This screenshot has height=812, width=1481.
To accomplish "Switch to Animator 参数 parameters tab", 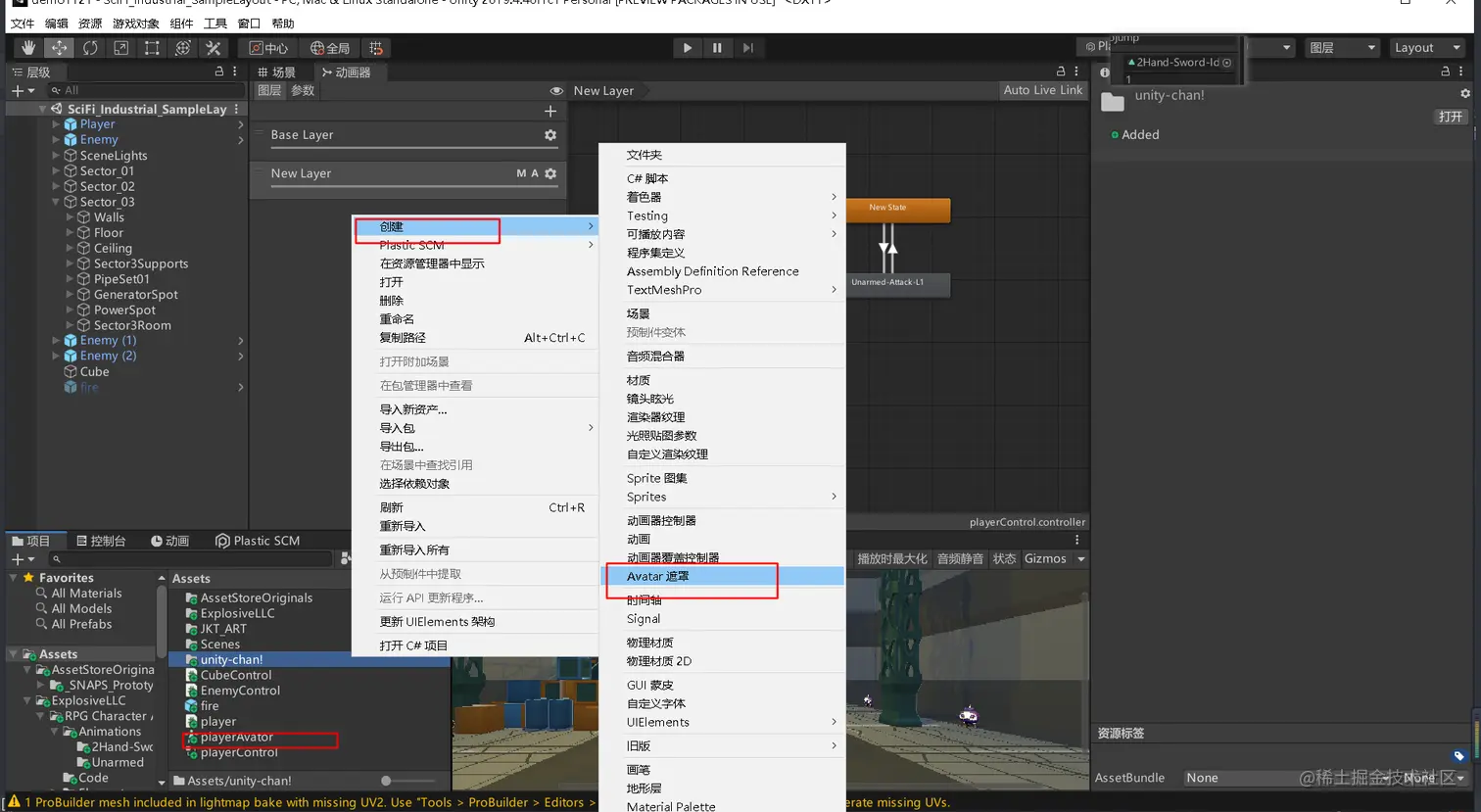I will (x=303, y=90).
